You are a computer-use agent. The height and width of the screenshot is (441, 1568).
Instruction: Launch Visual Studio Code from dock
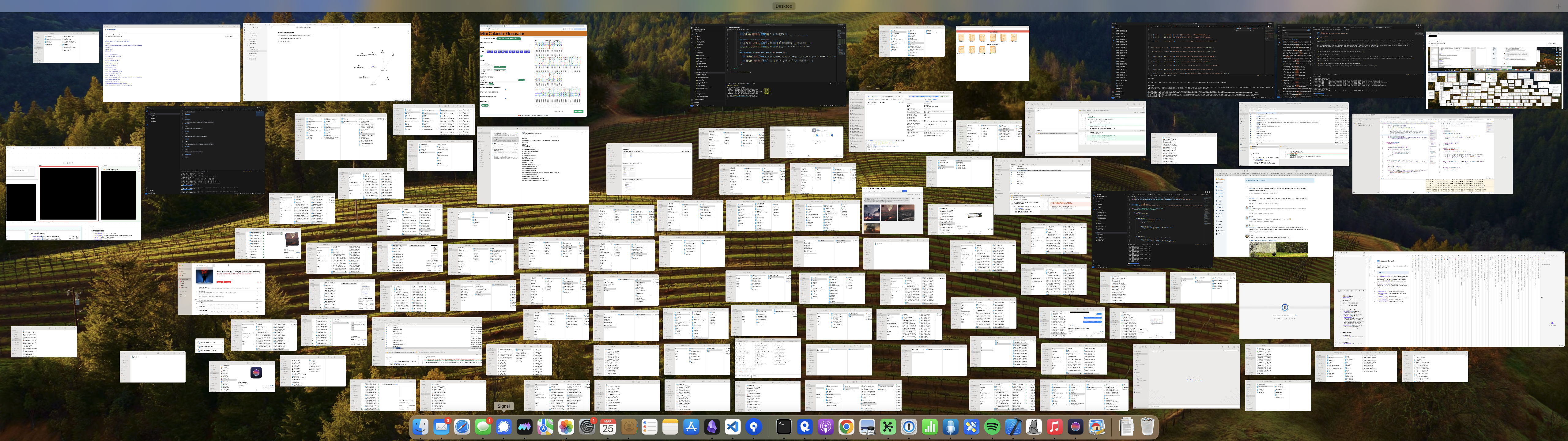[x=733, y=427]
